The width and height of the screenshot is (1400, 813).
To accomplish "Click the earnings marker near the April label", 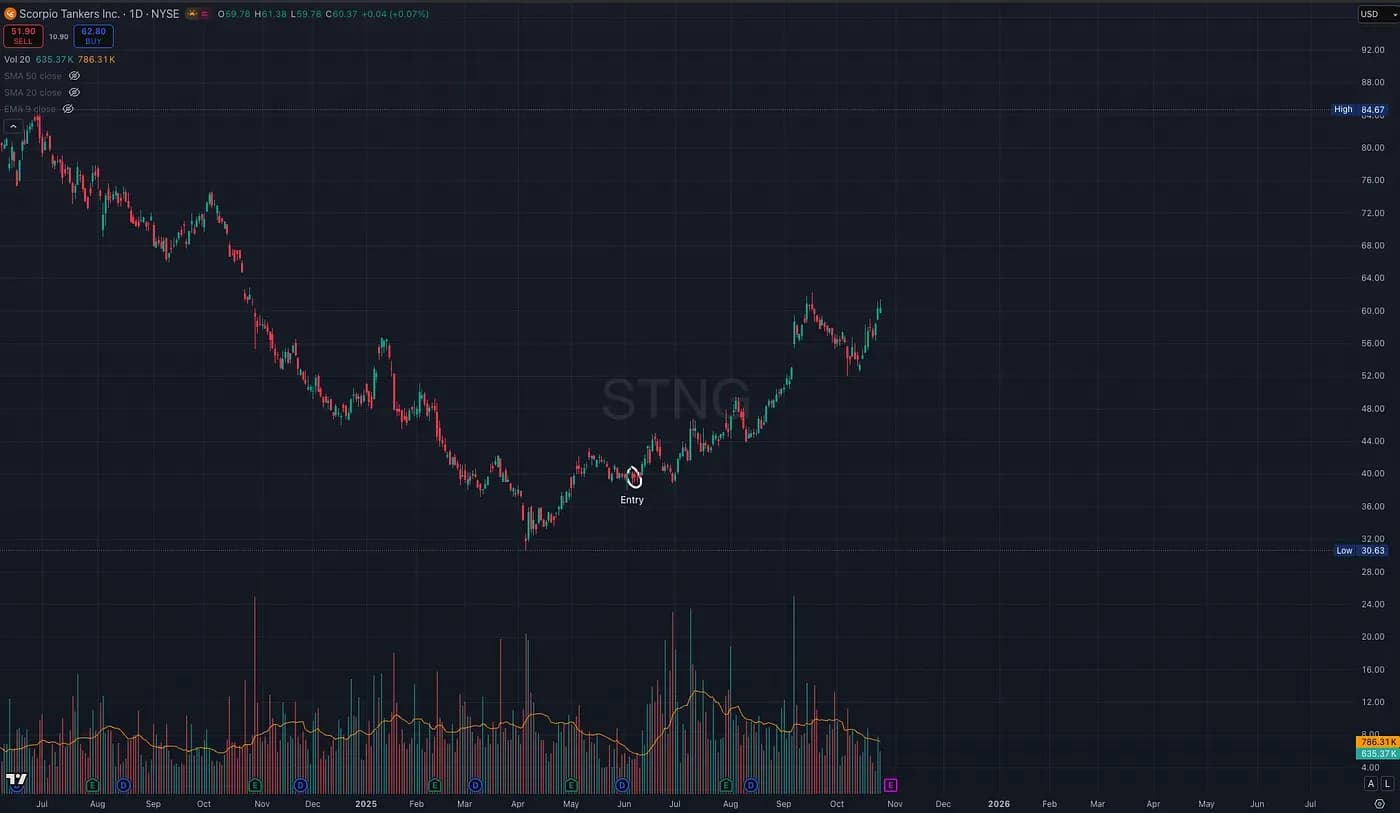I will (570, 784).
